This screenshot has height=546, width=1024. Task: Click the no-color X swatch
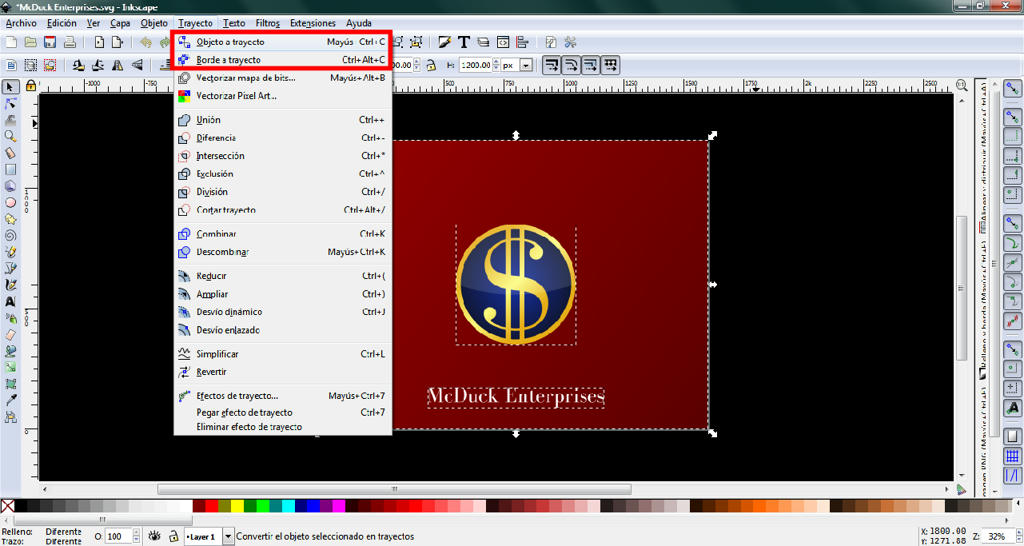8,506
